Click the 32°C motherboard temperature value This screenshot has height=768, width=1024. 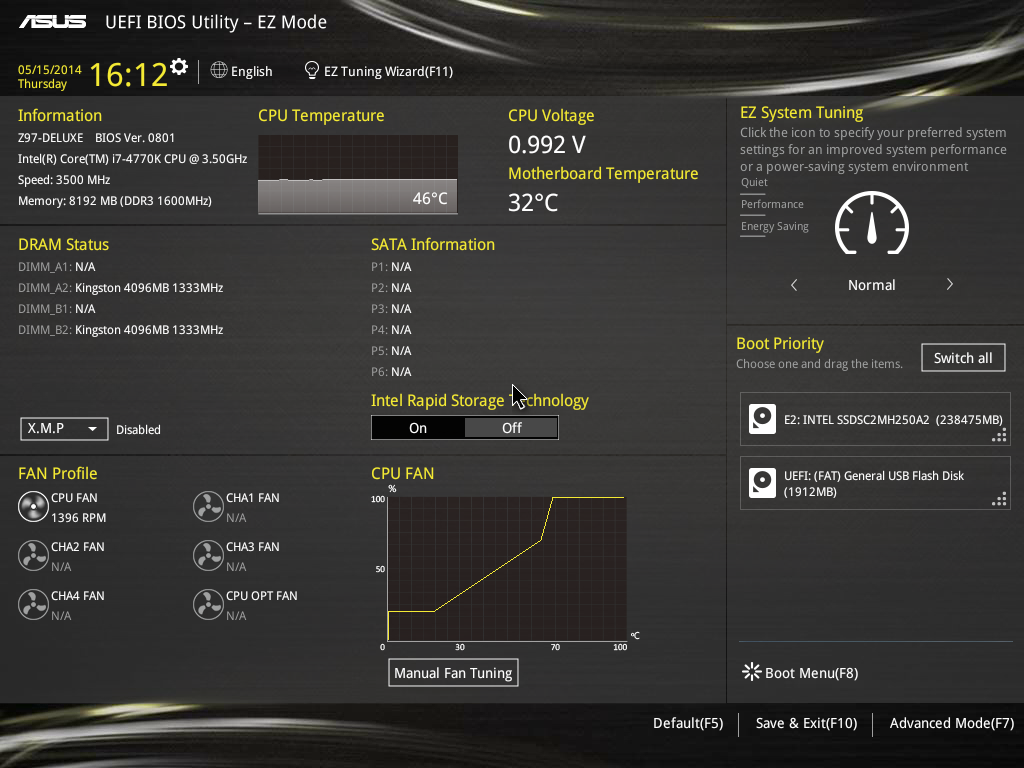click(533, 202)
